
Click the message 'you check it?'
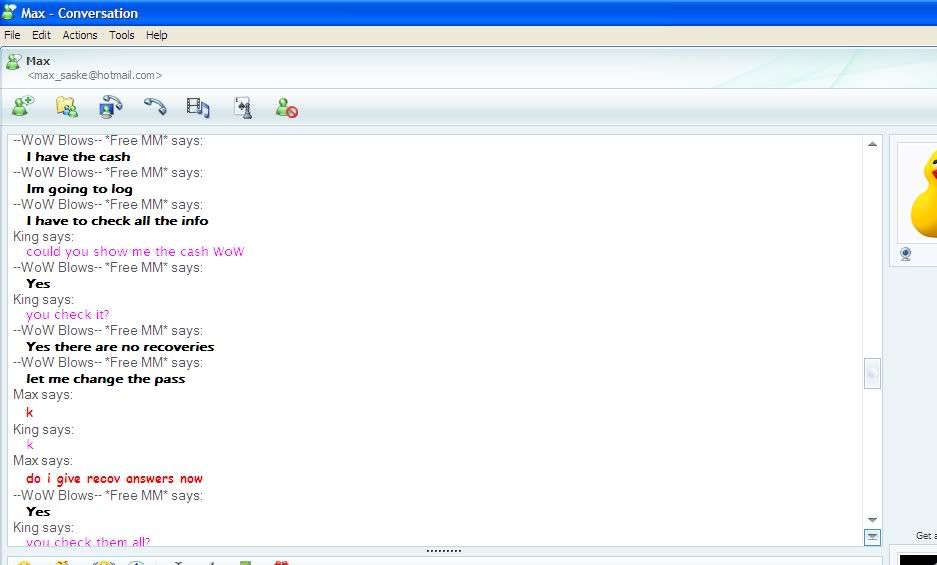tap(68, 314)
